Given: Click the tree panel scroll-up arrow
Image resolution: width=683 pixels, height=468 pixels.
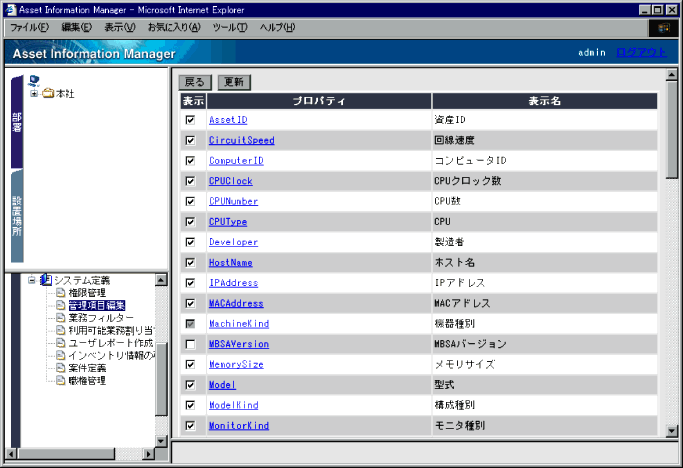Looking at the screenshot, I should click(x=161, y=279).
